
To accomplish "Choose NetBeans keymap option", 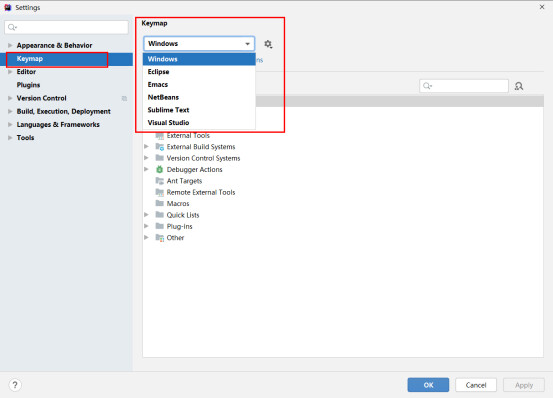I will pyautogui.click(x=199, y=97).
